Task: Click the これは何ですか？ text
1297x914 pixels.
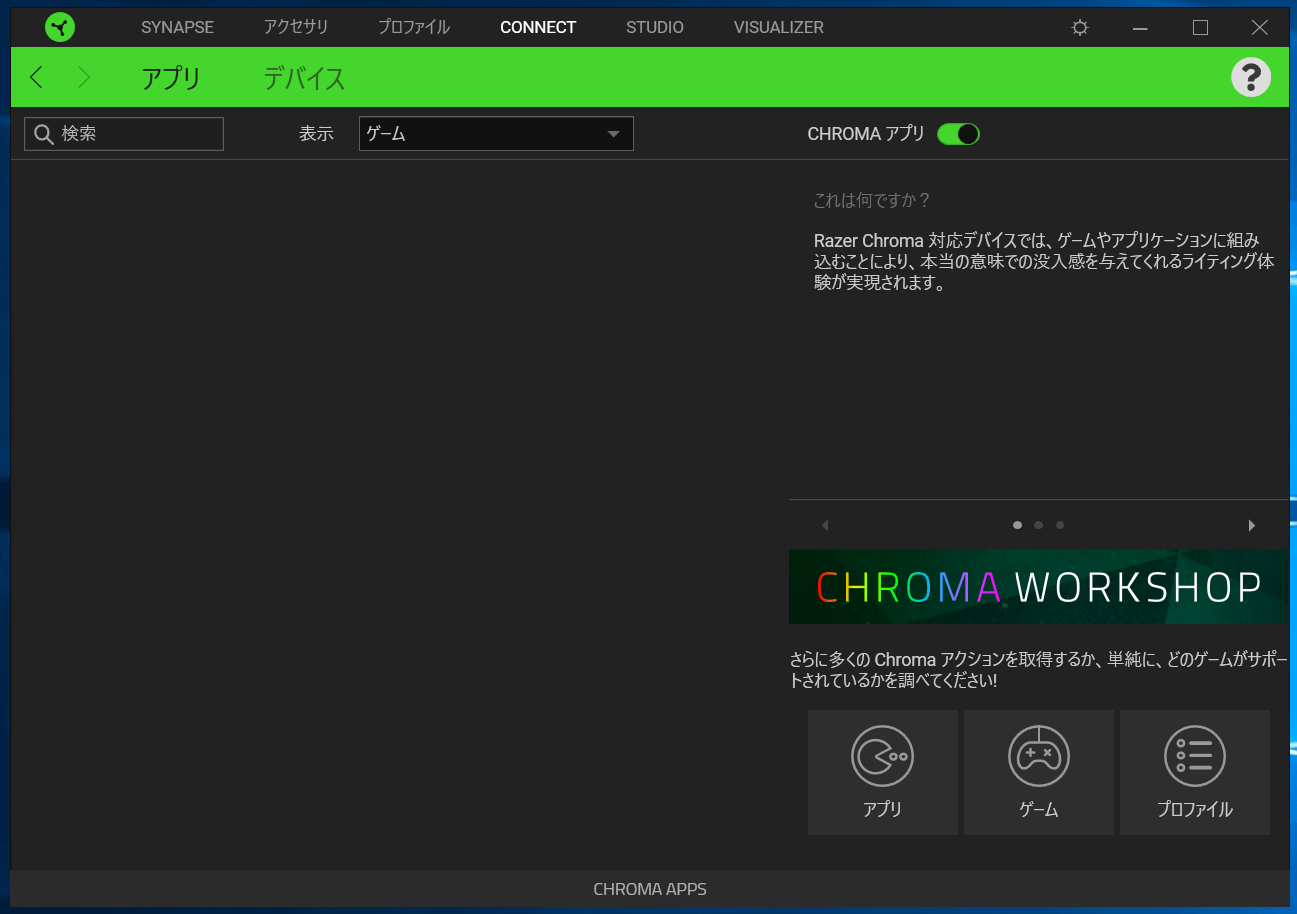Action: [872, 200]
